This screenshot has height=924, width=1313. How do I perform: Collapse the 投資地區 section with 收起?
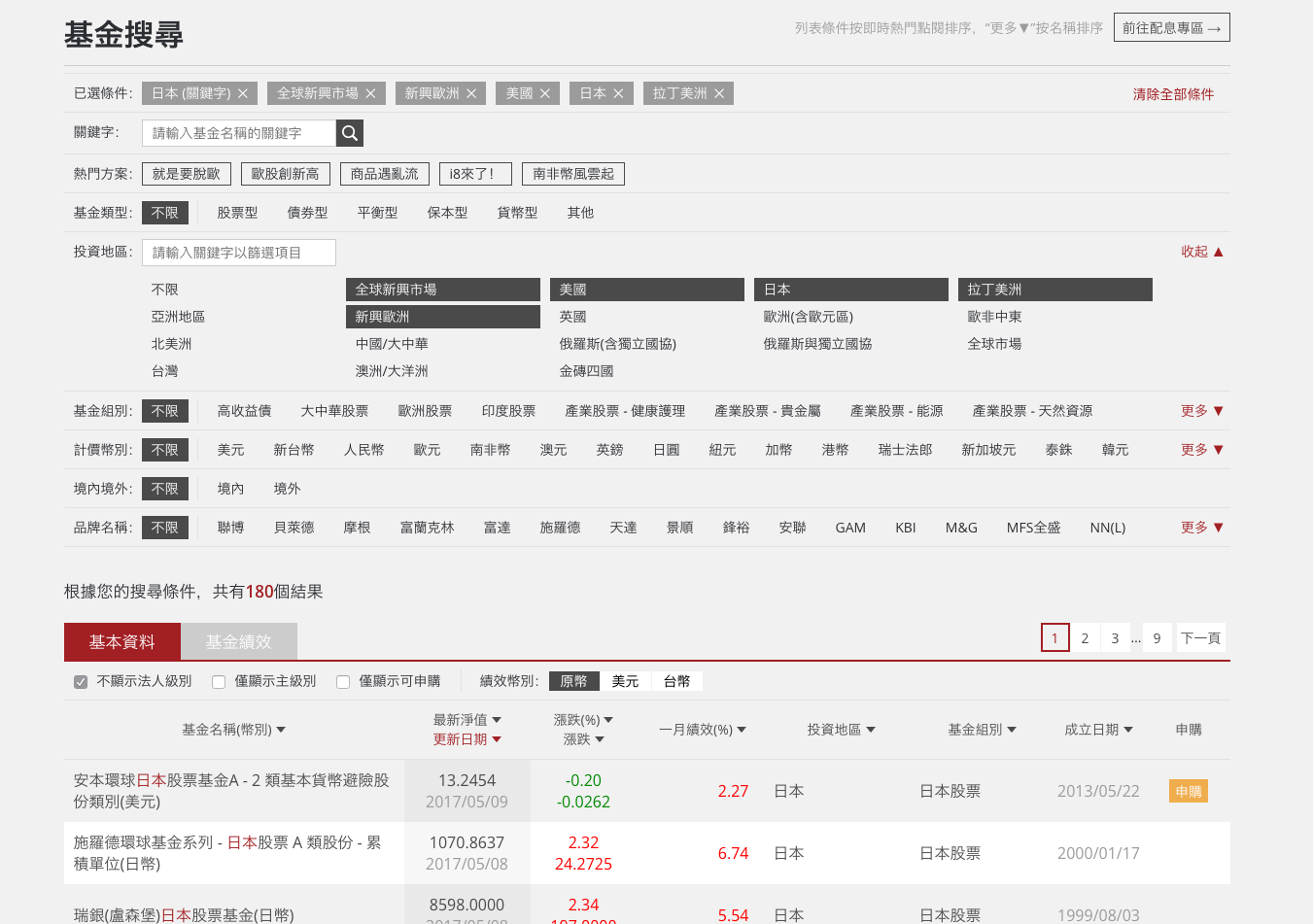click(1202, 252)
